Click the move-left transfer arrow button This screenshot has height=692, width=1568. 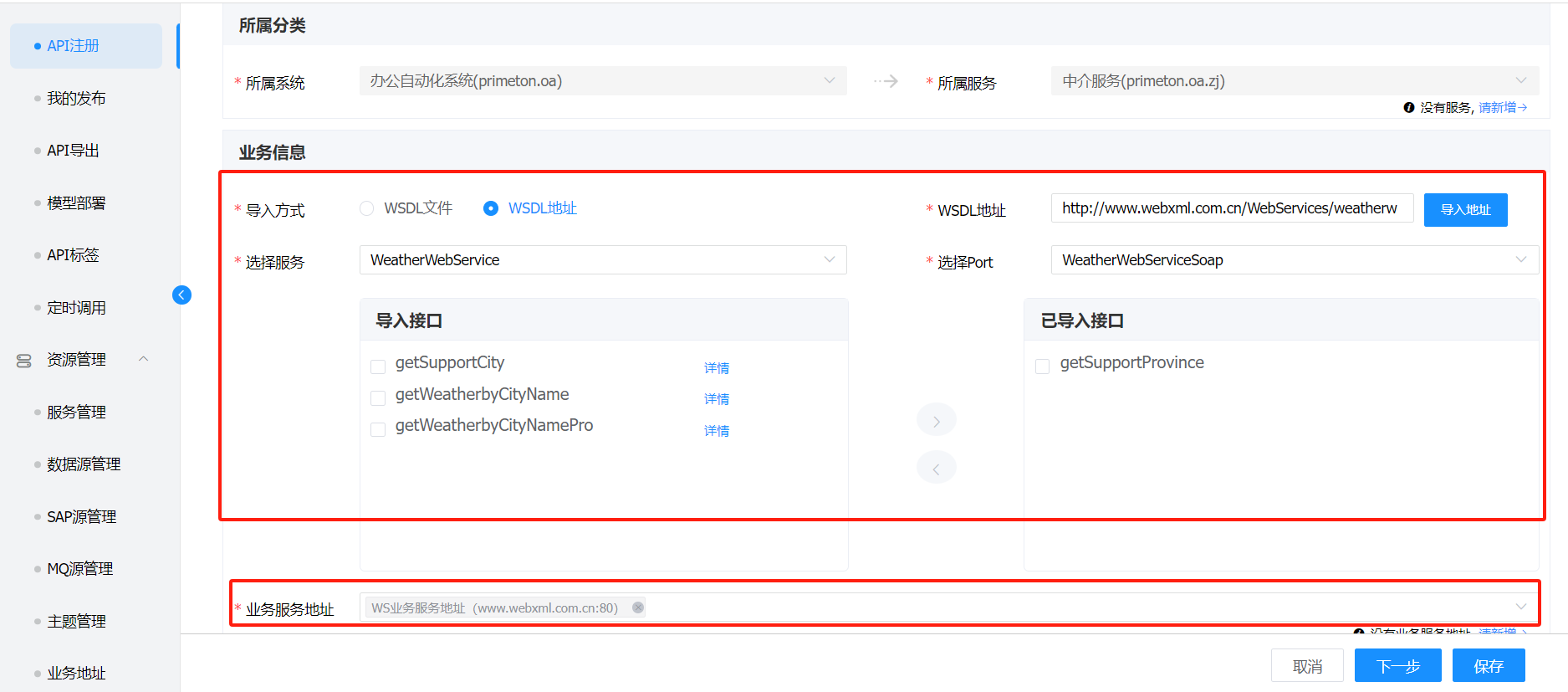click(936, 468)
